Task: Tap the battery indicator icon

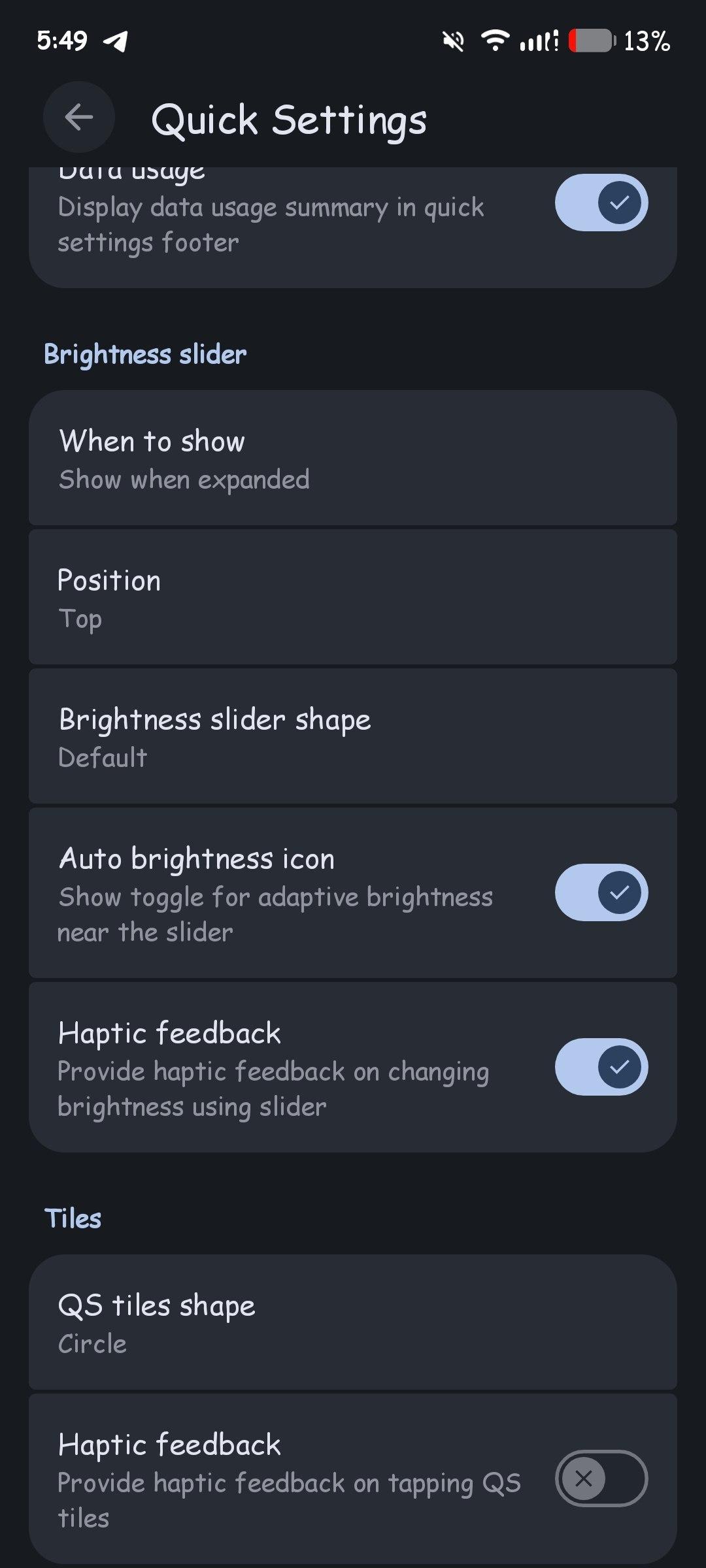Action: tap(592, 41)
